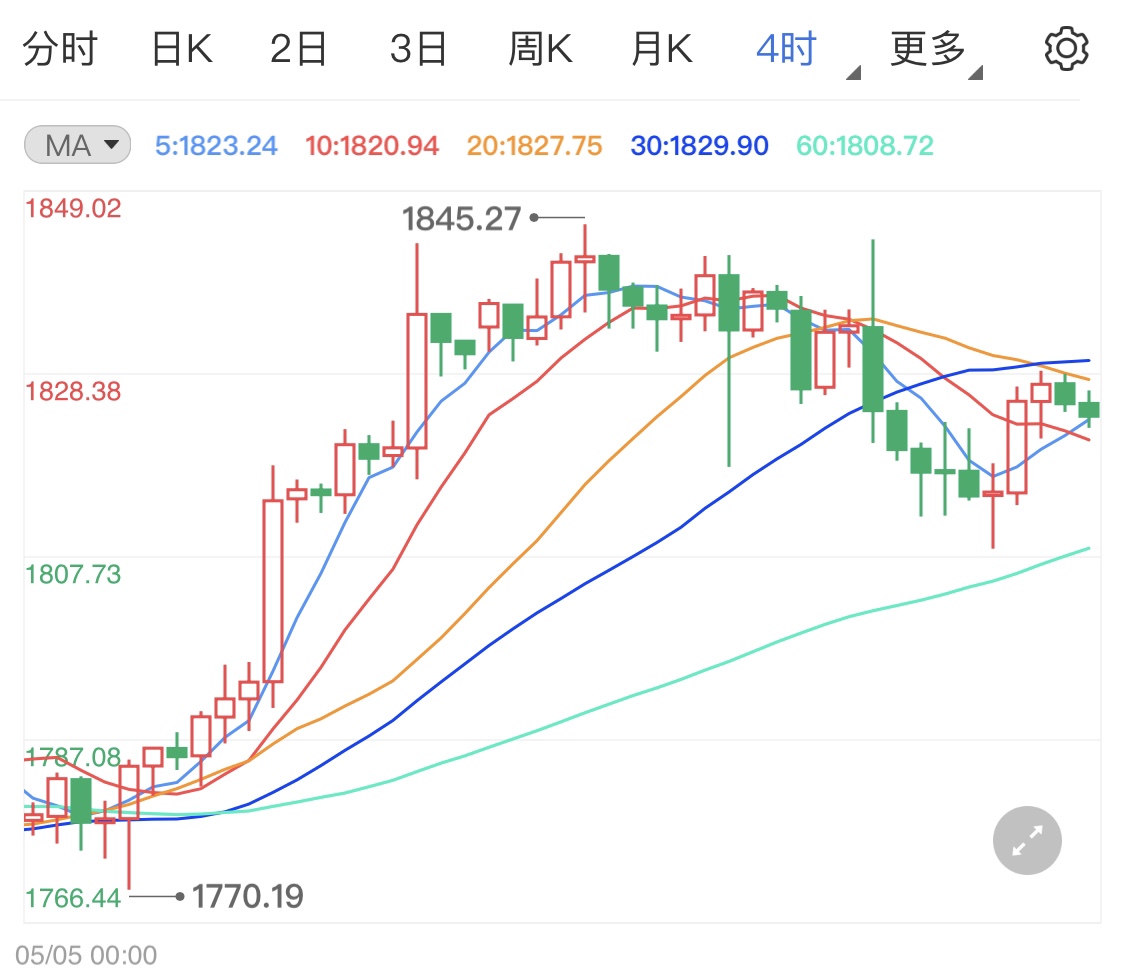This screenshot has width=1125, height=972.
Task: Open the MA indicator dropdown
Action: point(77,145)
